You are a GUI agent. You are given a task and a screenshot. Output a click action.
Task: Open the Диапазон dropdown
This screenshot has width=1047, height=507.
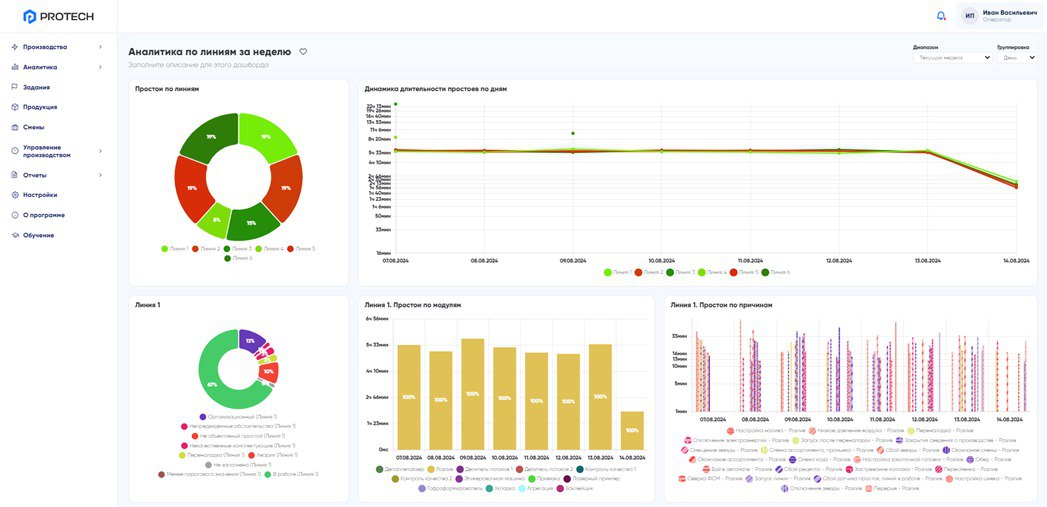pos(952,57)
